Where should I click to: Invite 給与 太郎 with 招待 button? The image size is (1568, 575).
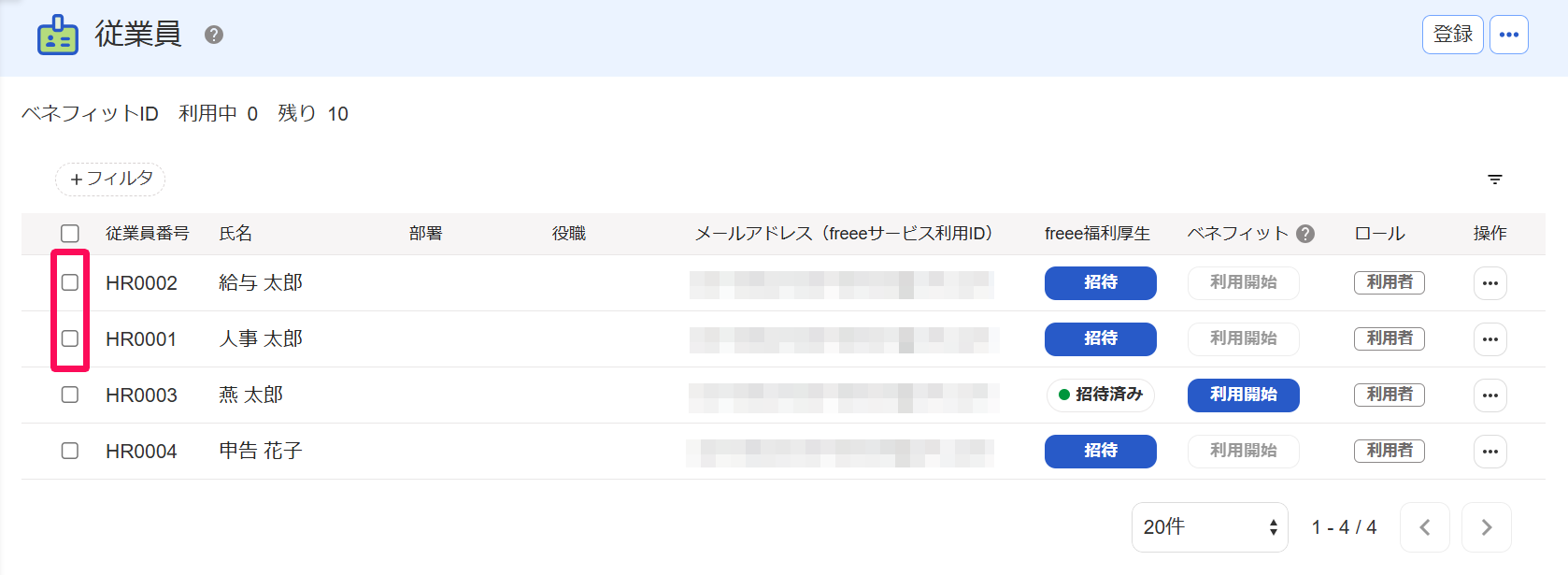[x=1101, y=282]
